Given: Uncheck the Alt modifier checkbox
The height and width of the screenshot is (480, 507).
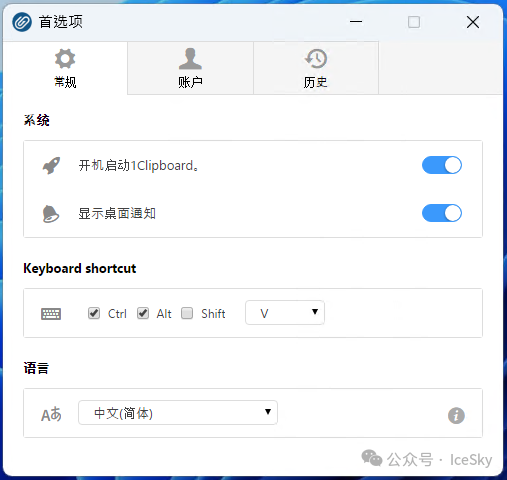Looking at the screenshot, I should pyautogui.click(x=143, y=313).
